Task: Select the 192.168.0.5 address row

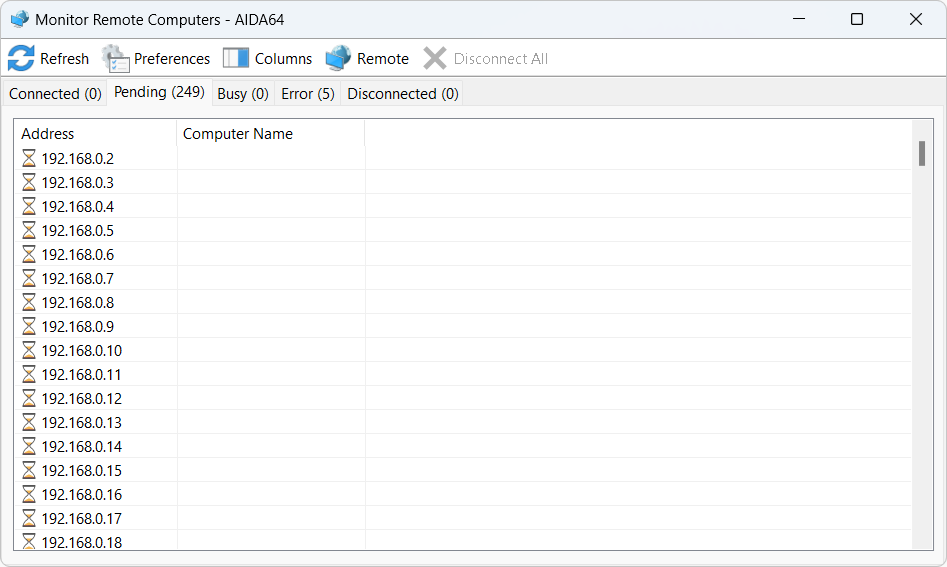Action: pos(78,230)
